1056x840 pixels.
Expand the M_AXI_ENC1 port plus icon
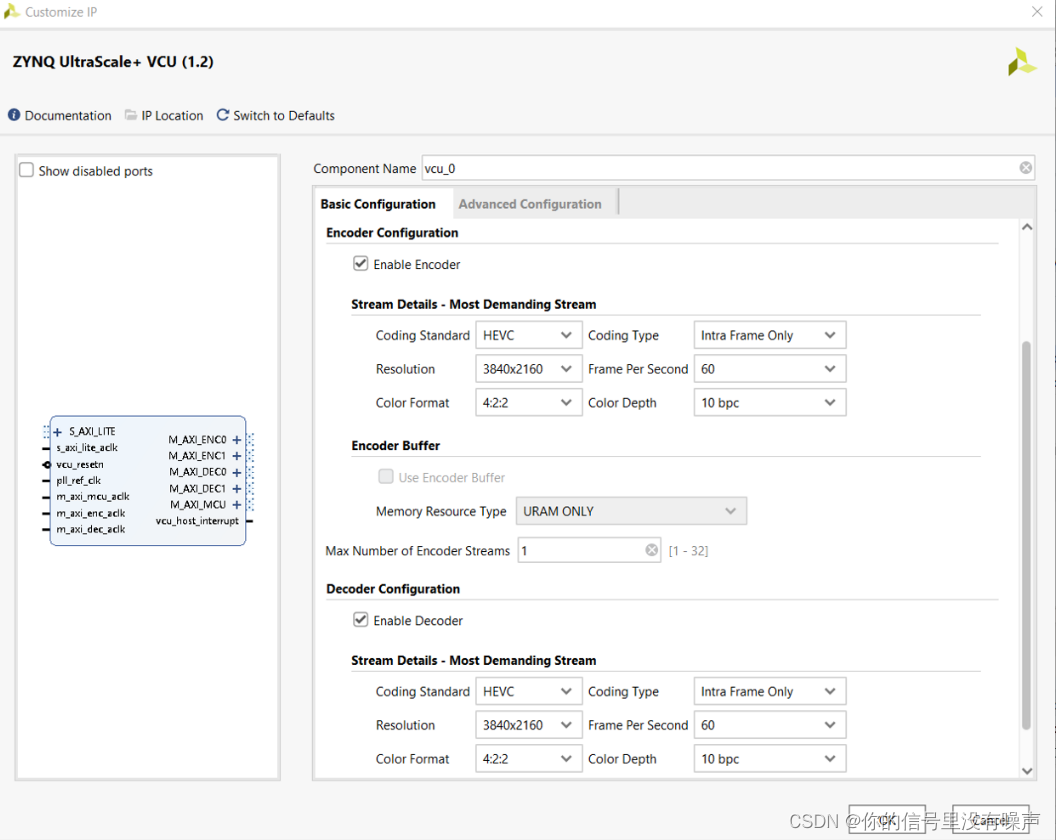[x=236, y=456]
